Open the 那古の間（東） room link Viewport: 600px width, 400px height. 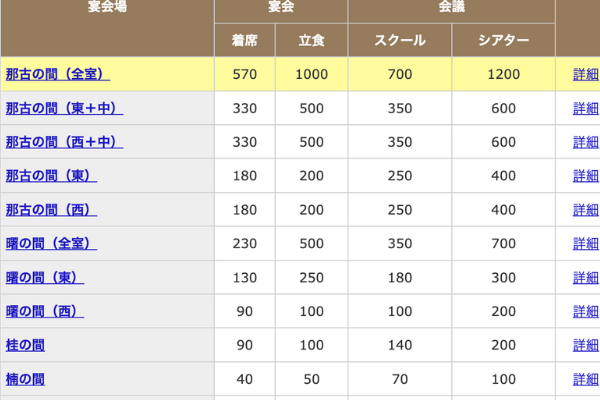pos(51,176)
